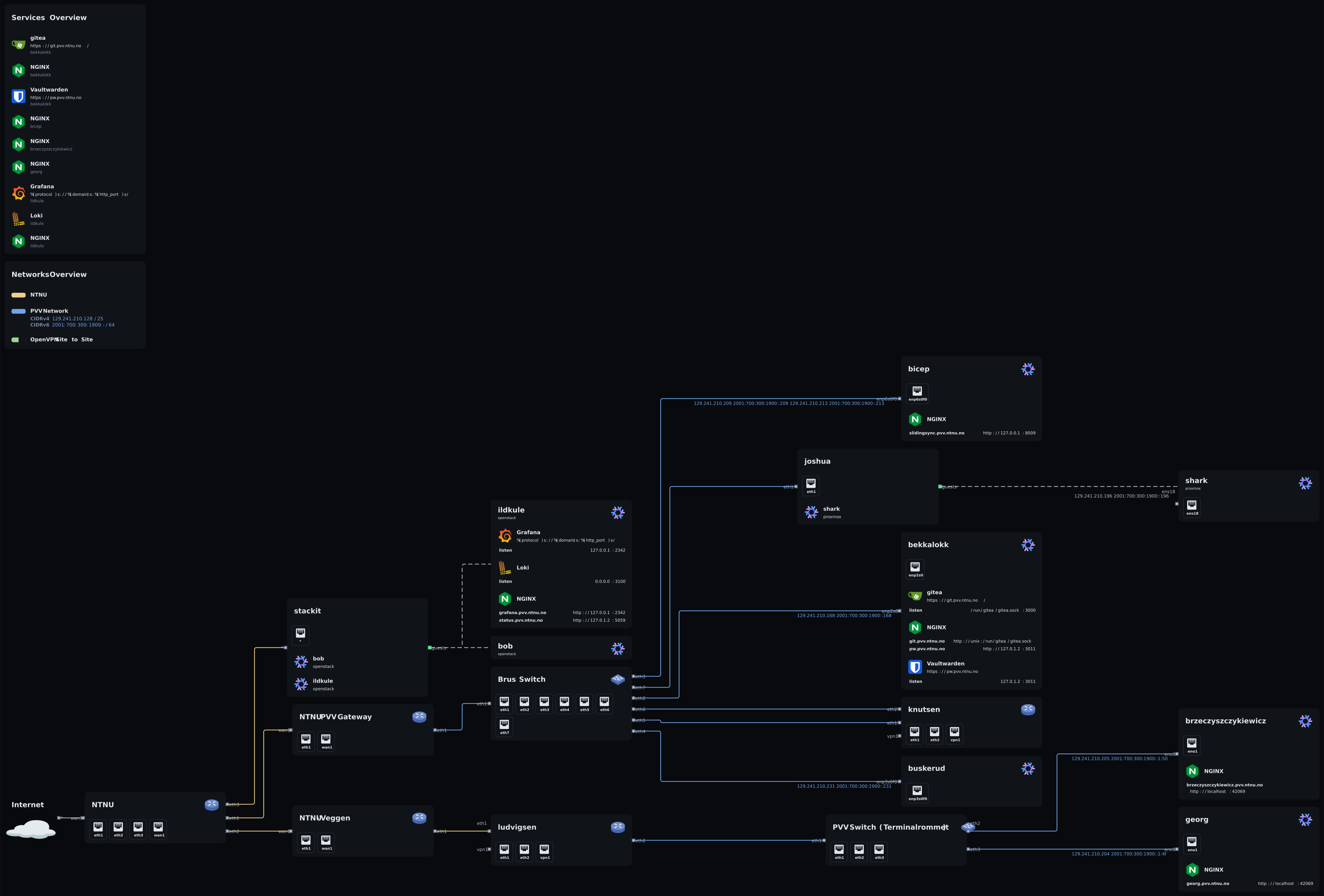
Task: Click the eth7 port icon on Brus Switch
Action: click(504, 725)
